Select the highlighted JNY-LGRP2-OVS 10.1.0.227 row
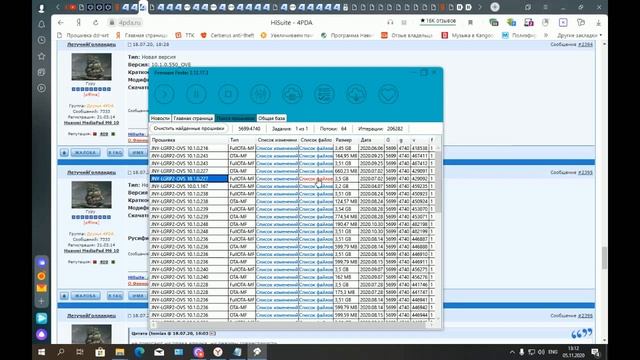 [189, 178]
